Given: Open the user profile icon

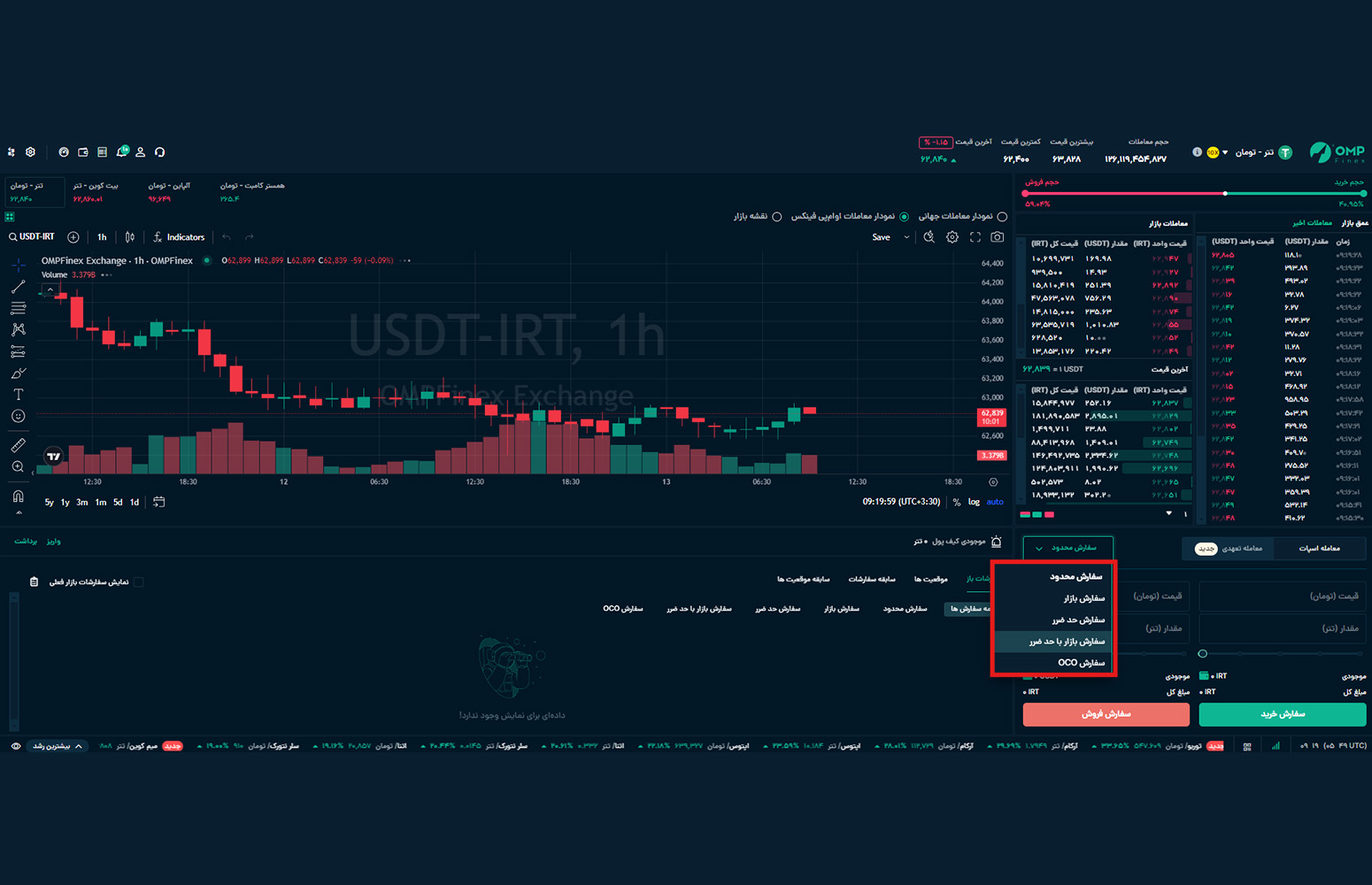Looking at the screenshot, I should (x=140, y=152).
